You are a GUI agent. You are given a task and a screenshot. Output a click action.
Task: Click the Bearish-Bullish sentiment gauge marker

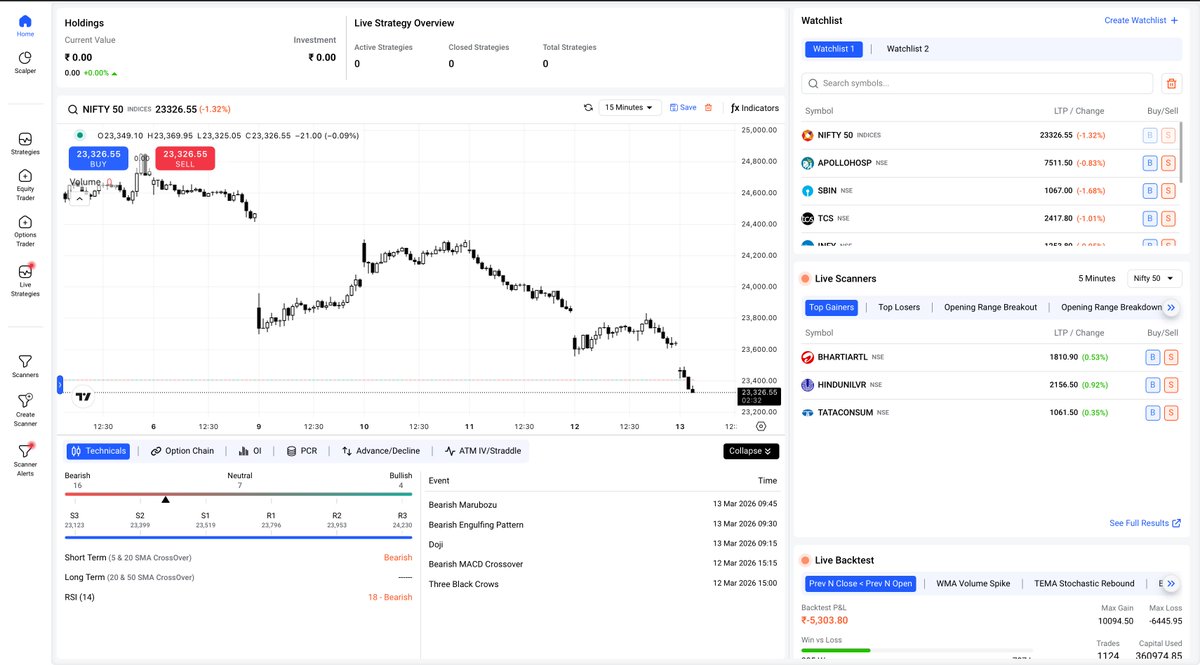click(x=165, y=499)
